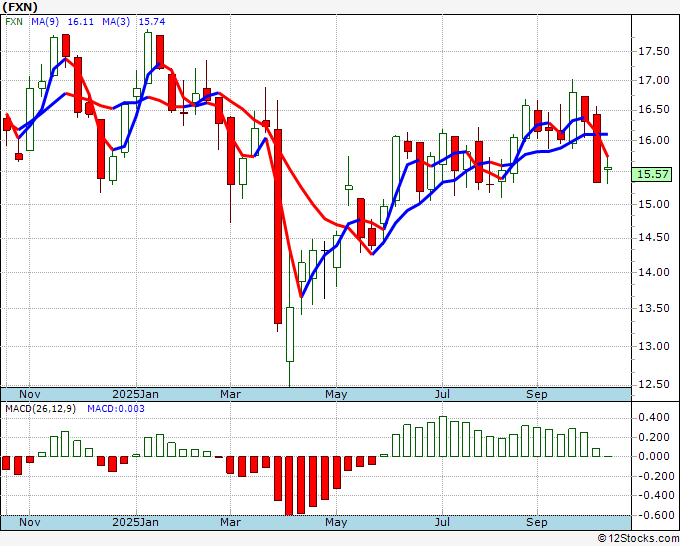The width and height of the screenshot is (680, 546).
Task: Click the deepest red MACD histogram bar
Action: pos(289,485)
